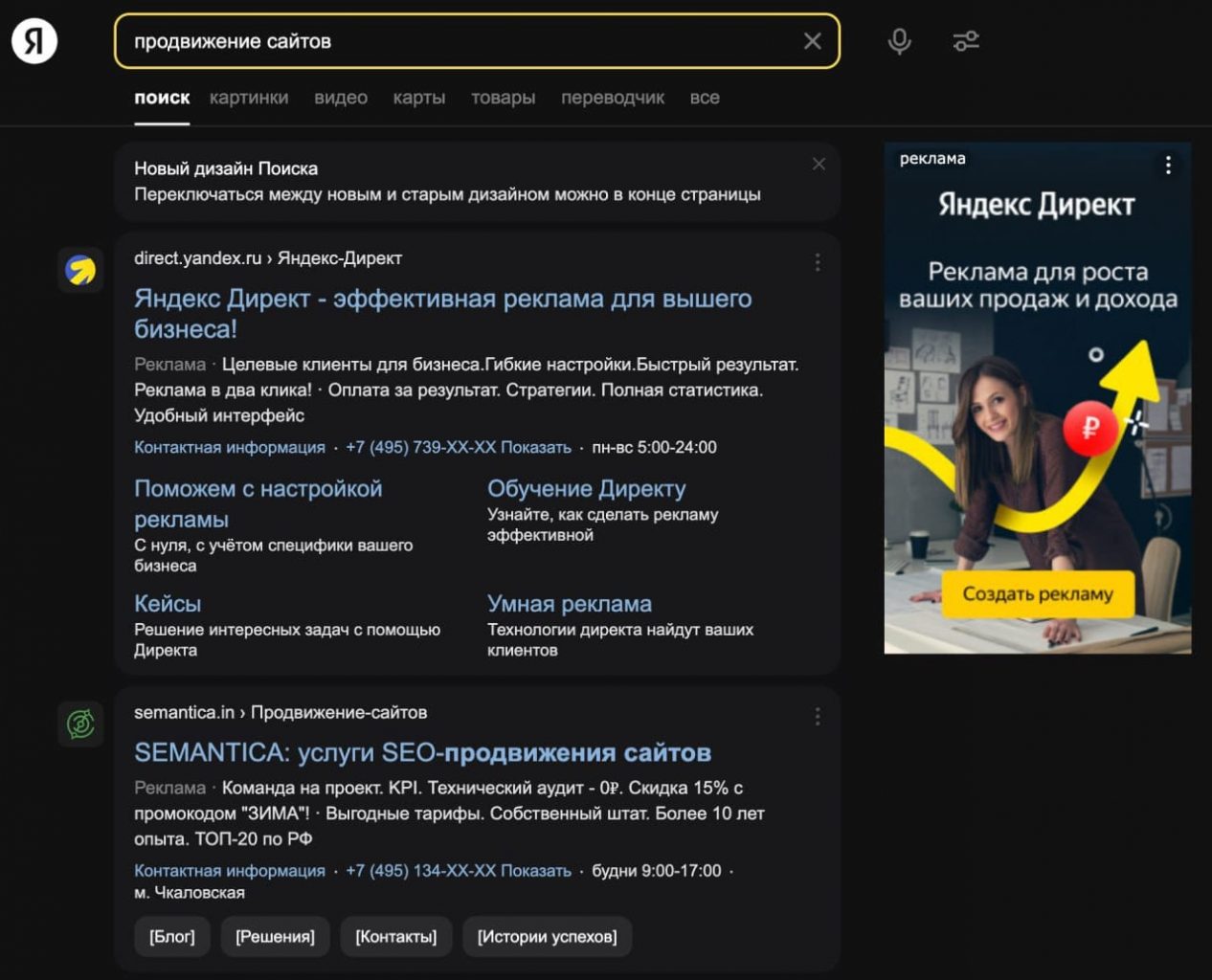Open the [Истории успехов] quick link
This screenshot has height=980, width=1212.
547,936
